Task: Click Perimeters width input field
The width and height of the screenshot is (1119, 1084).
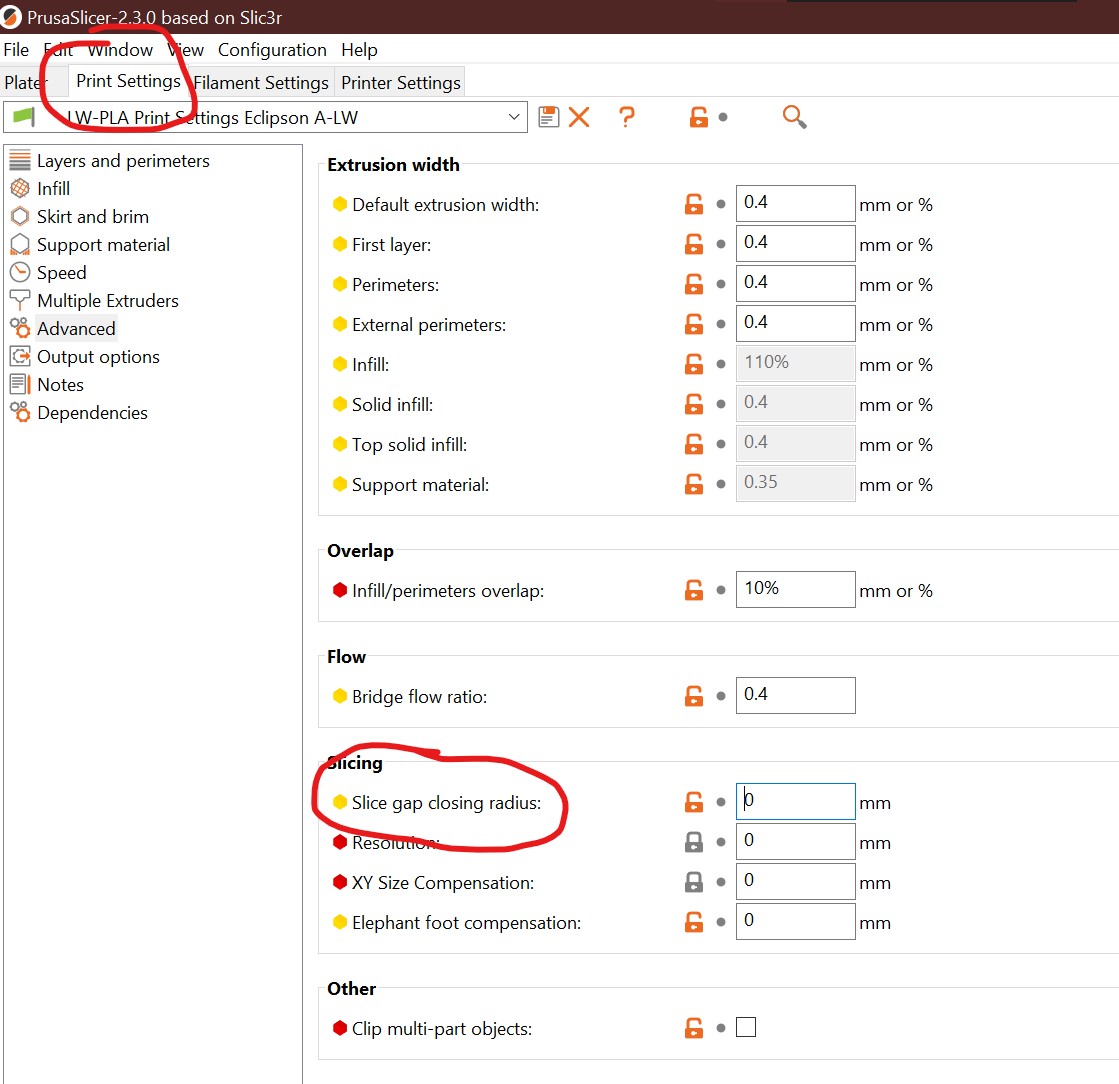Action: pos(795,283)
